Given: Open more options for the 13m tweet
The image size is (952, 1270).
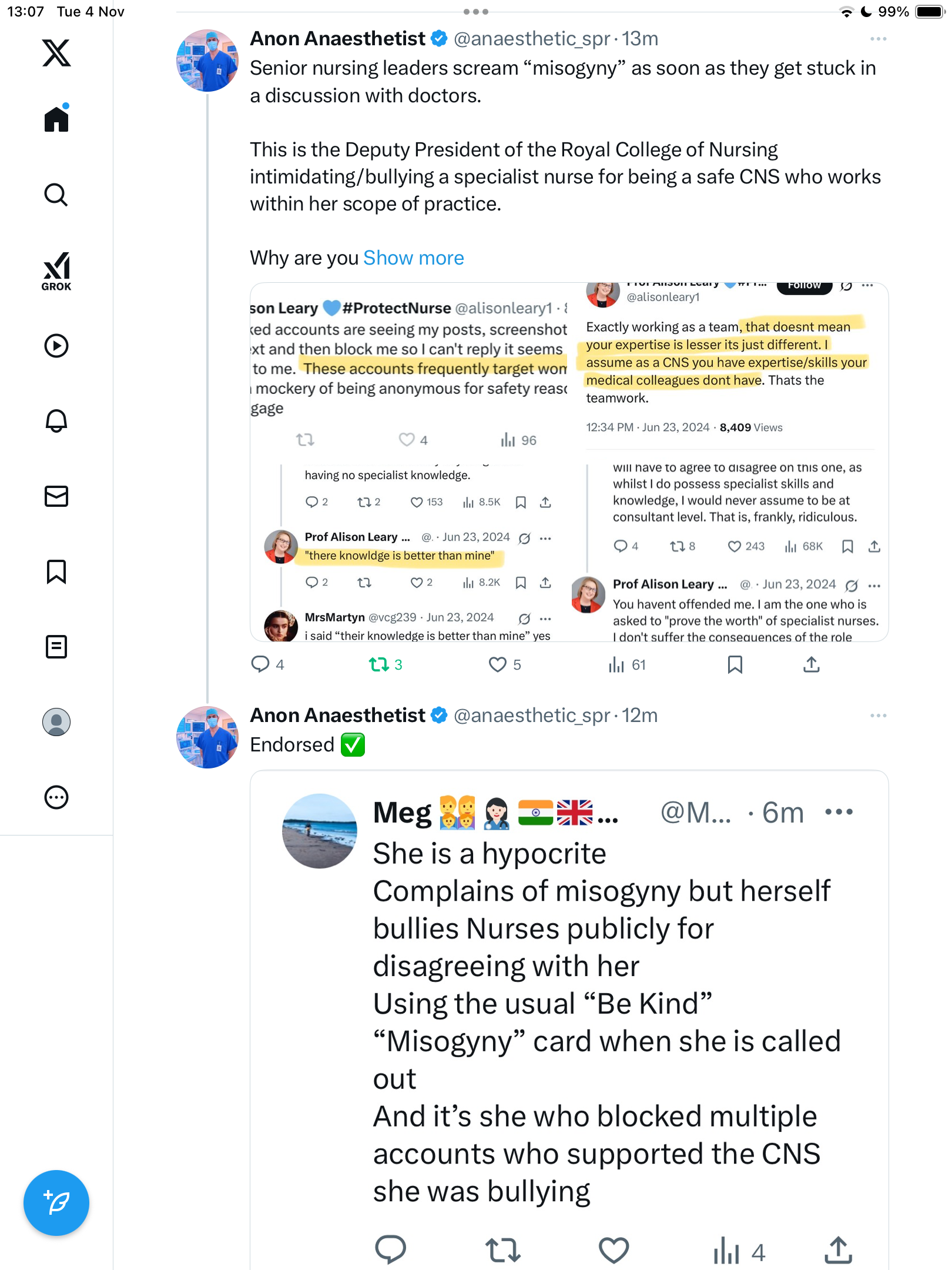Looking at the screenshot, I should pos(878,39).
